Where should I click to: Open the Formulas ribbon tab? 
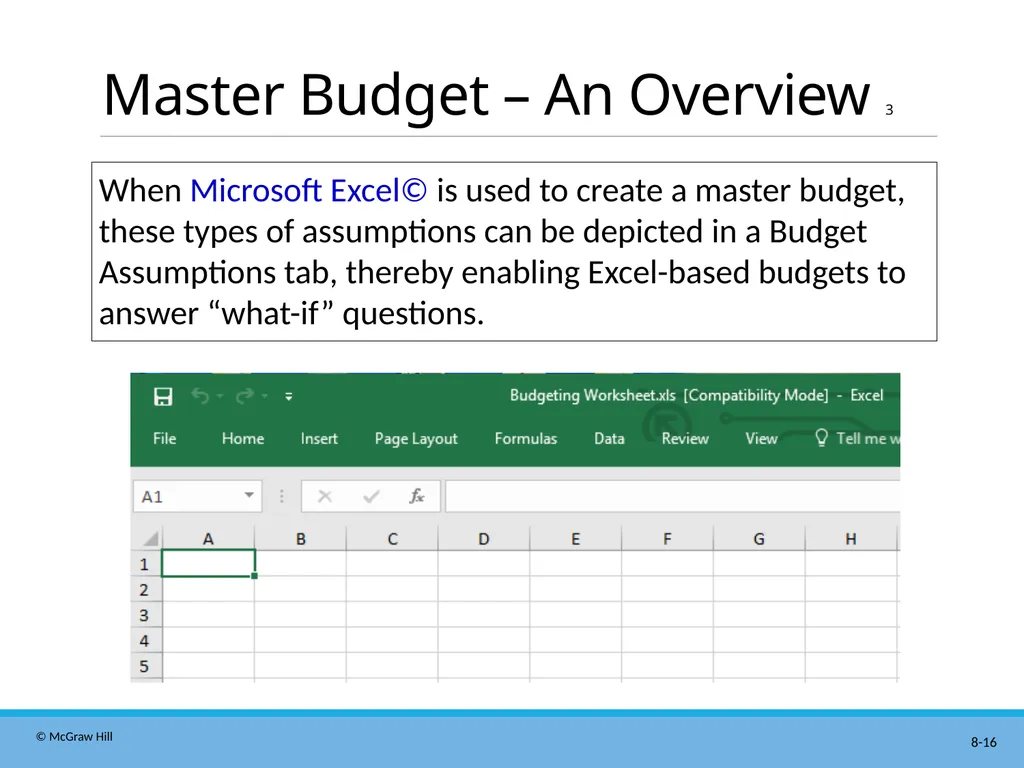tap(526, 438)
